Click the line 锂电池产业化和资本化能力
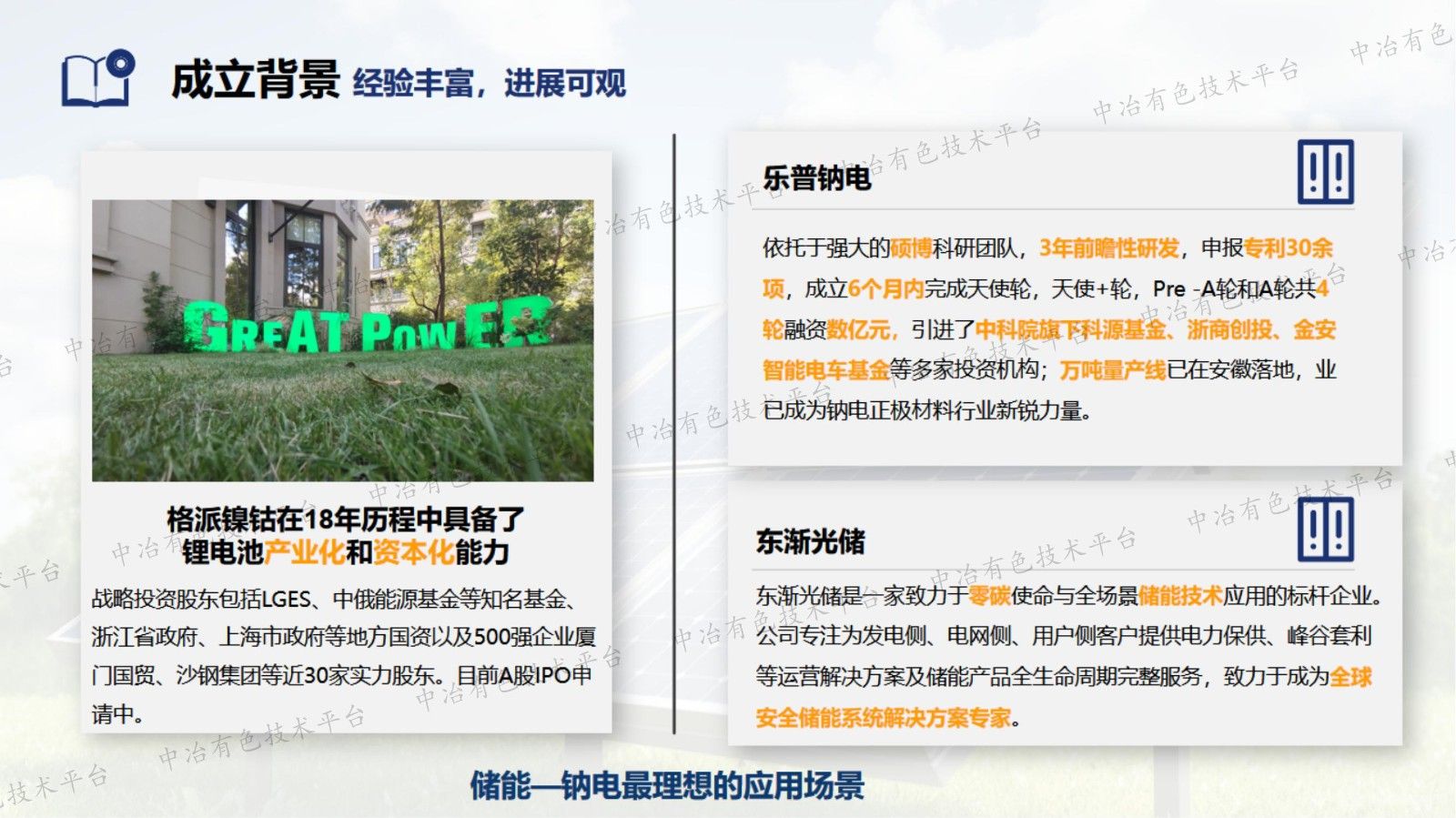Image resolution: width=1456 pixels, height=818 pixels. pos(346,551)
